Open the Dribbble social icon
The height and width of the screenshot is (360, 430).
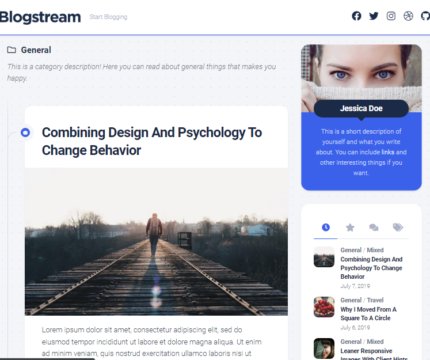click(408, 16)
